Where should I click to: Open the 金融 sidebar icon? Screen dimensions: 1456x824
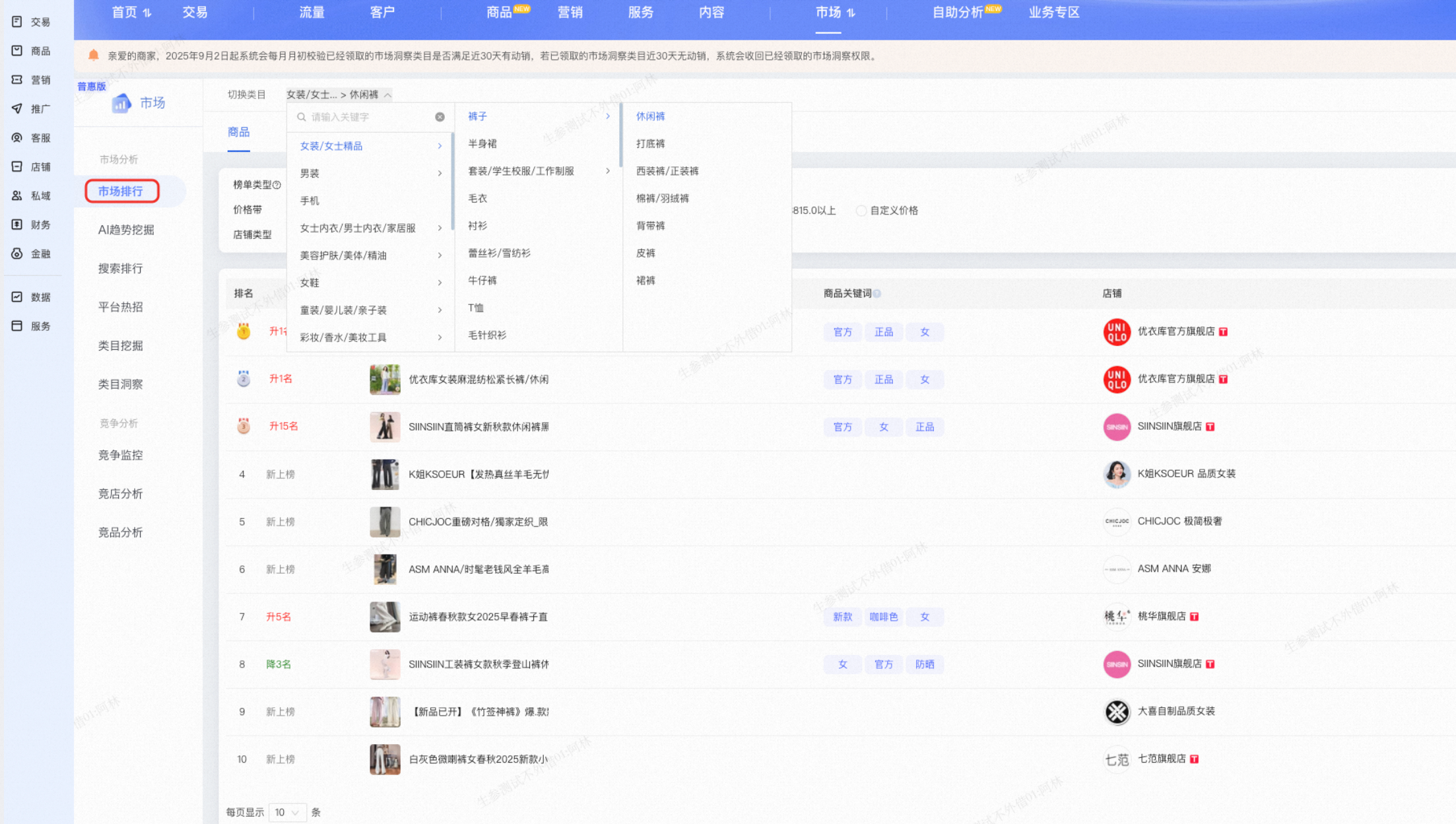[x=17, y=254]
